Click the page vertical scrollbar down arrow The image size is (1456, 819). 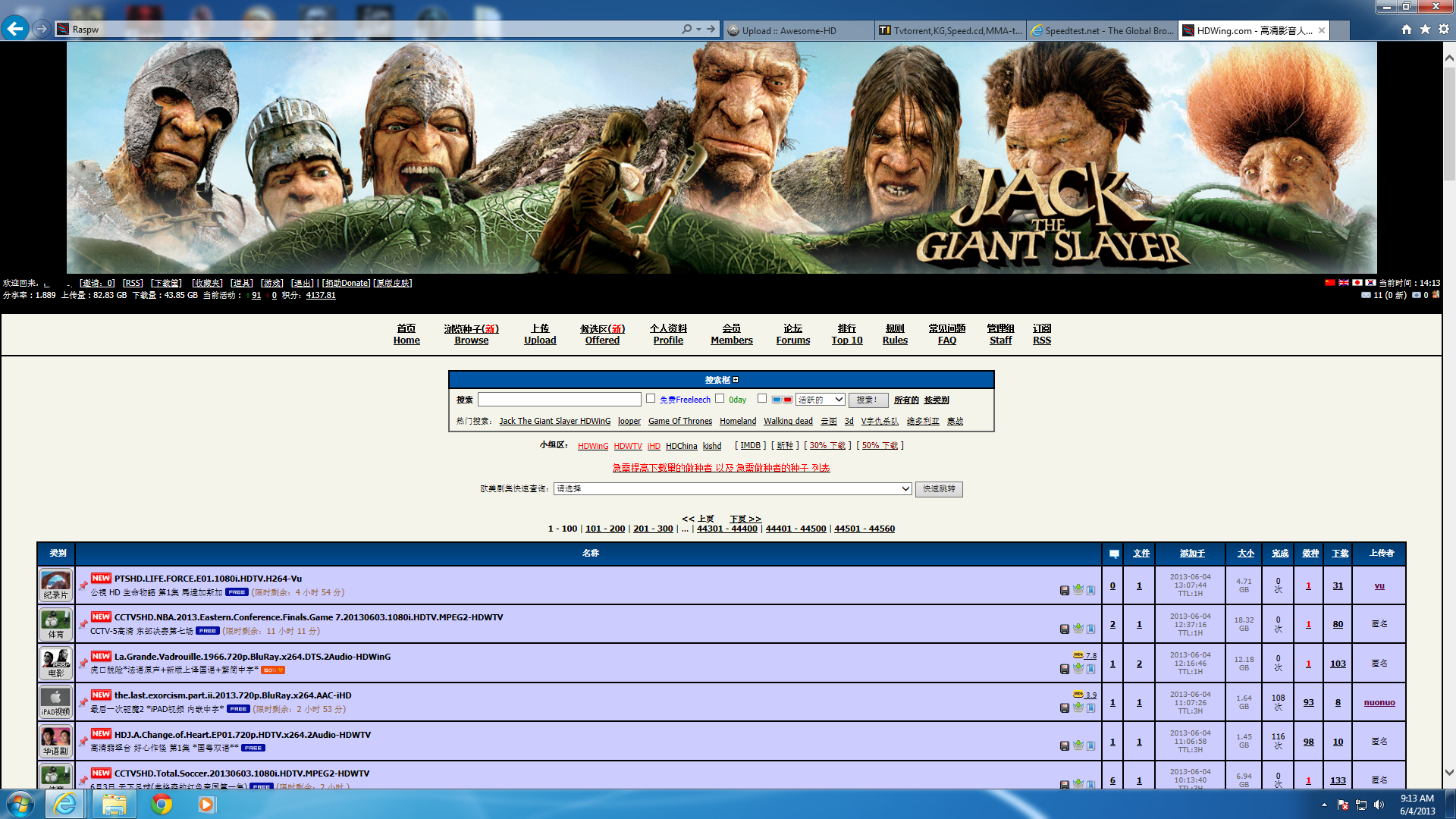tap(1449, 773)
